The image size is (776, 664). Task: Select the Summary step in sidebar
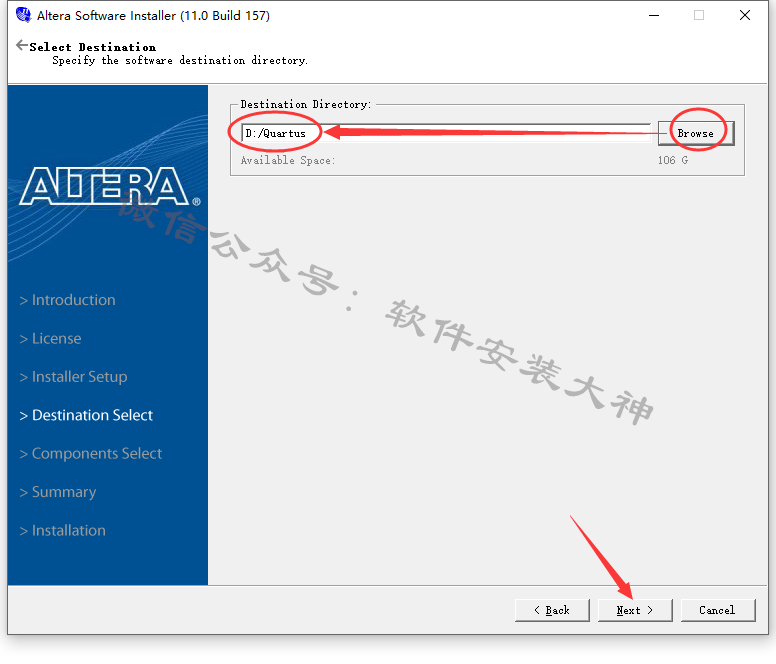pyautogui.click(x=58, y=492)
